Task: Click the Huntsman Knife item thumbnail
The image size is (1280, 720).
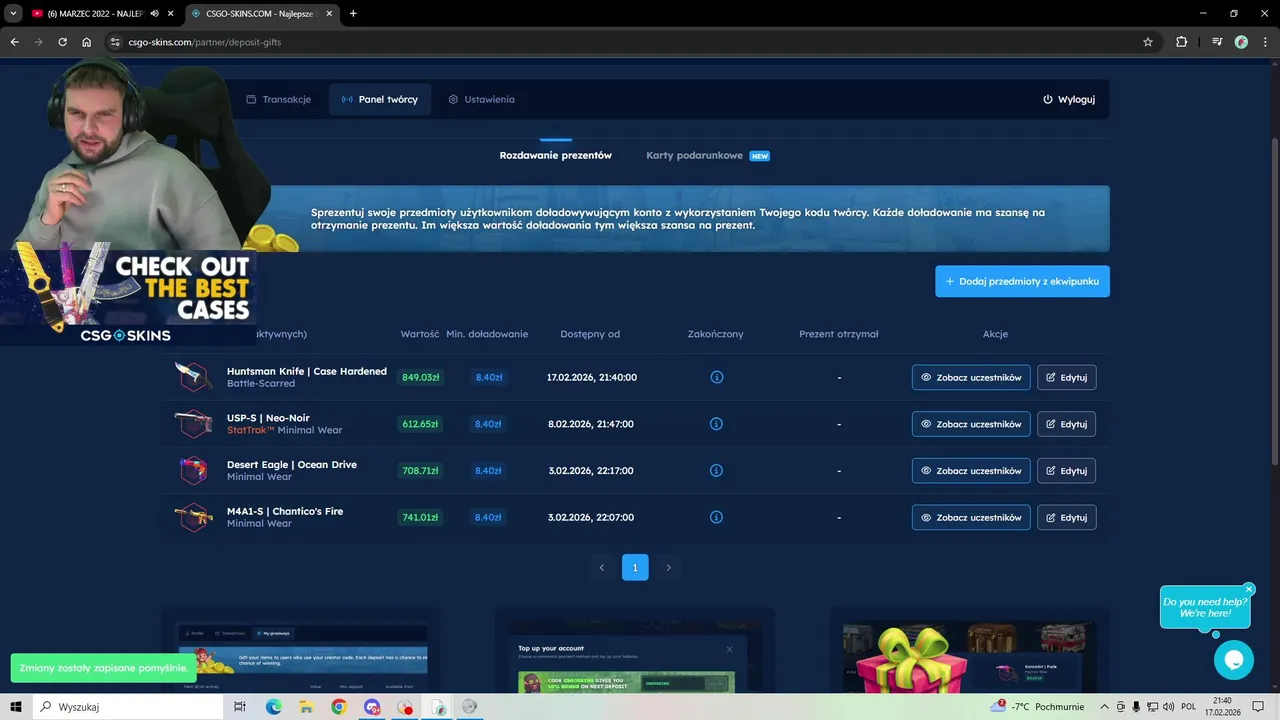Action: [193, 377]
